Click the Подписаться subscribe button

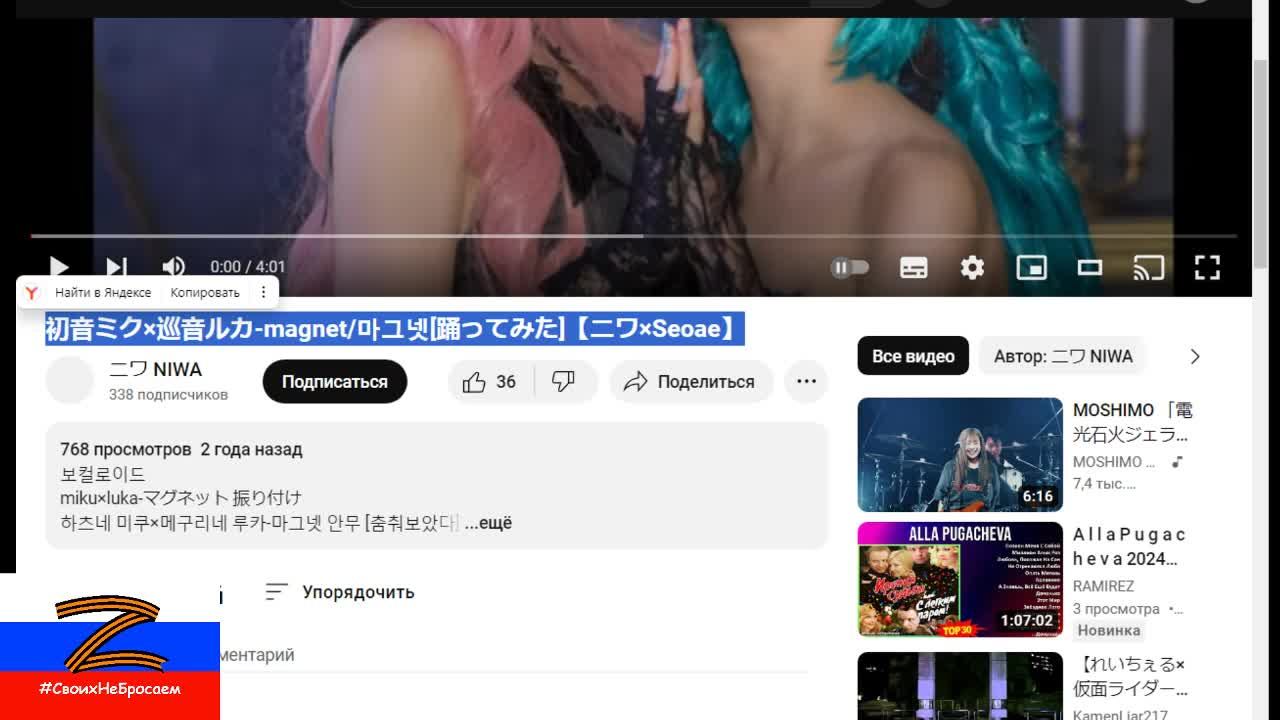(334, 381)
